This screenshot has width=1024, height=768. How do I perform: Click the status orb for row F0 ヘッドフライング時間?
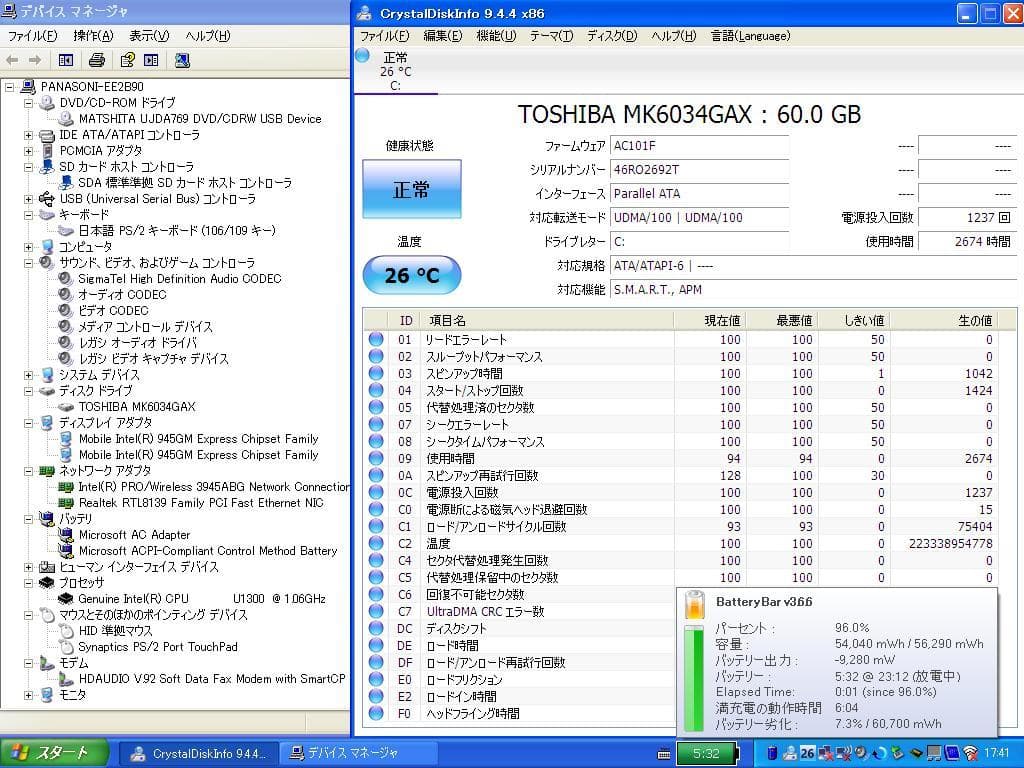click(x=376, y=712)
